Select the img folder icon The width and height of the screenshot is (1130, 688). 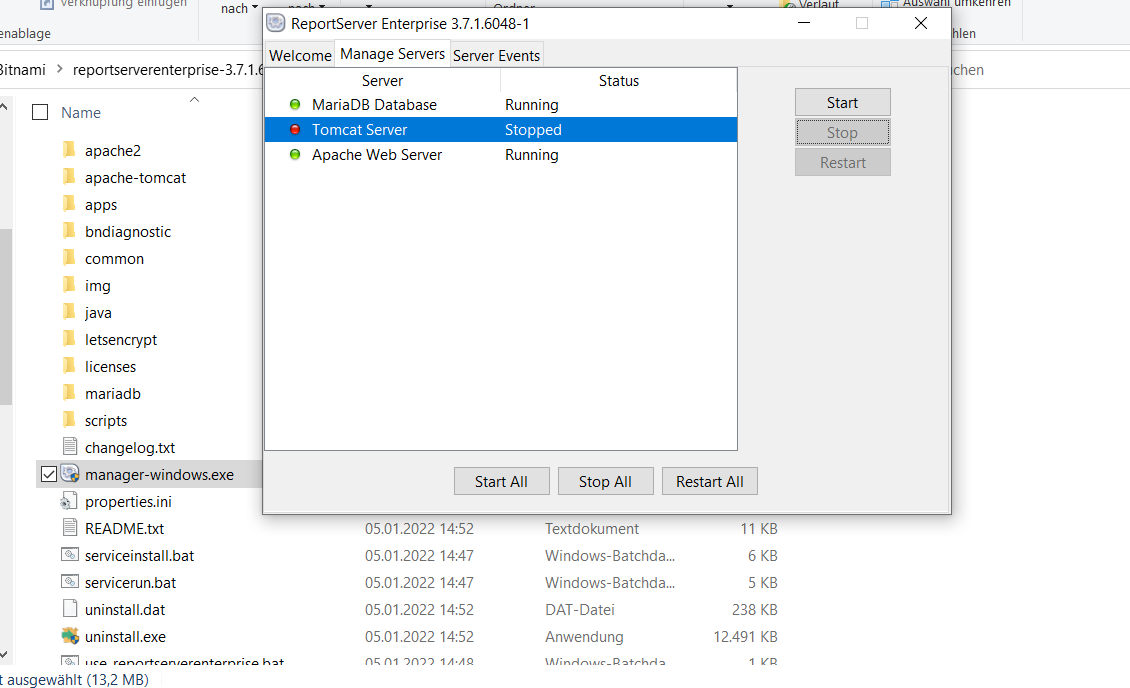(x=69, y=285)
